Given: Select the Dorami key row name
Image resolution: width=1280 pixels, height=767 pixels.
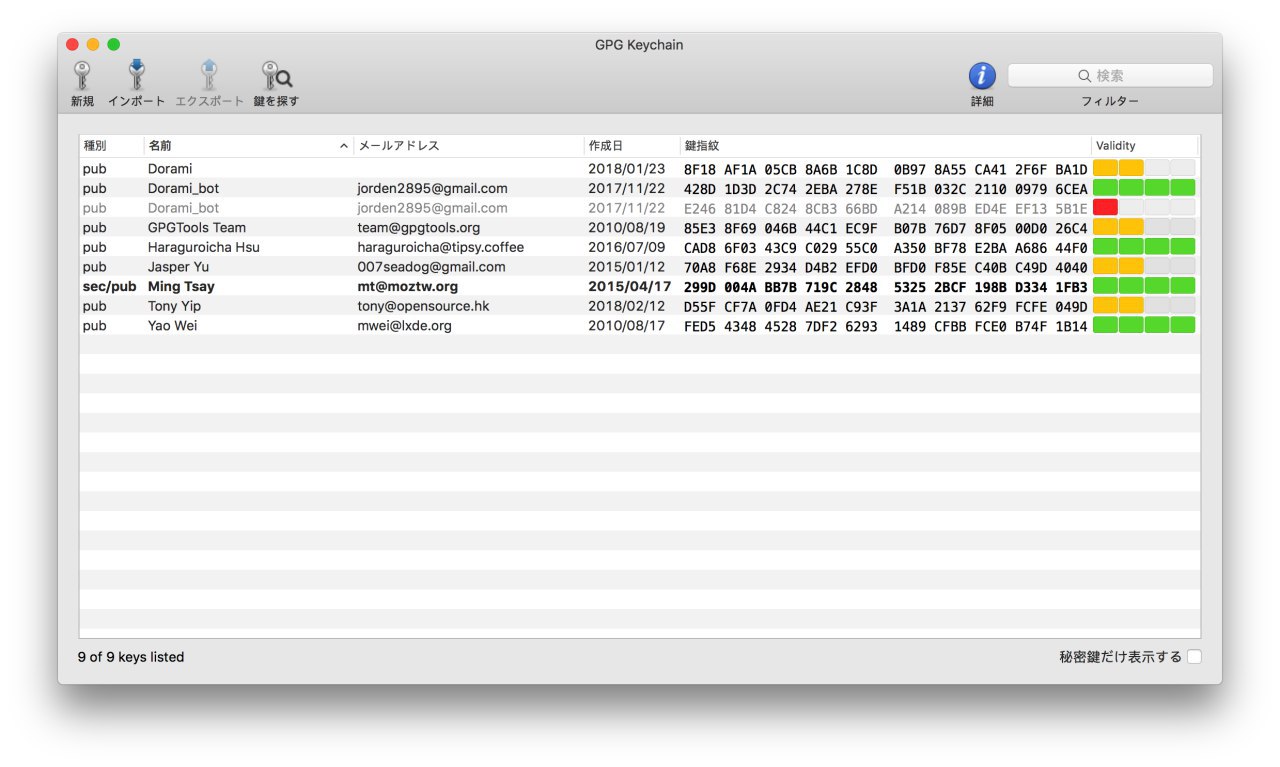Looking at the screenshot, I should pos(170,169).
